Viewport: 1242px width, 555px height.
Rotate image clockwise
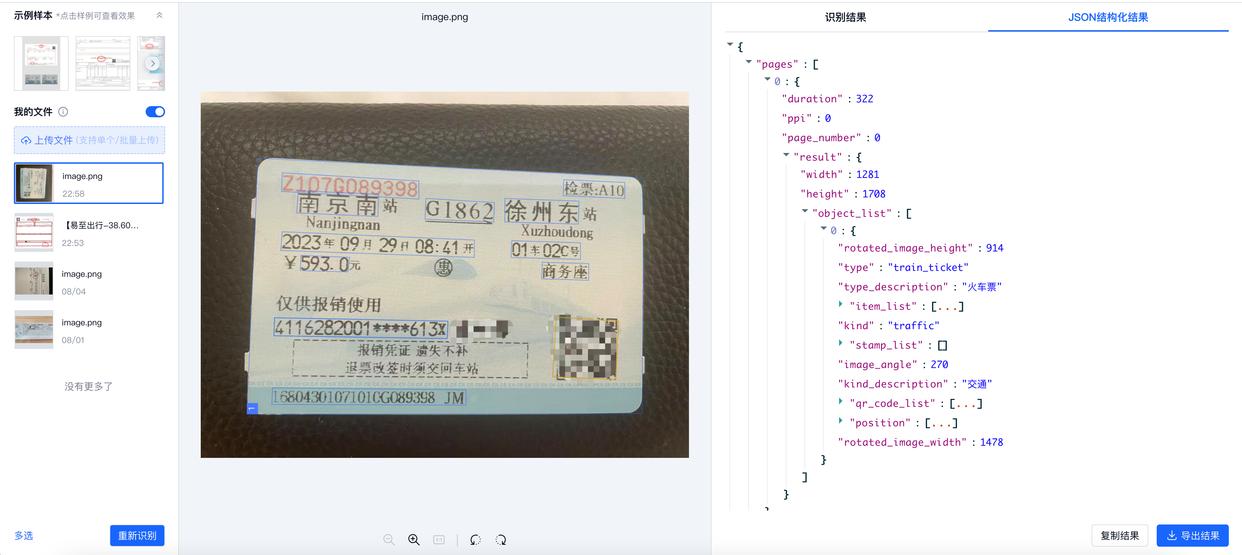pos(500,539)
